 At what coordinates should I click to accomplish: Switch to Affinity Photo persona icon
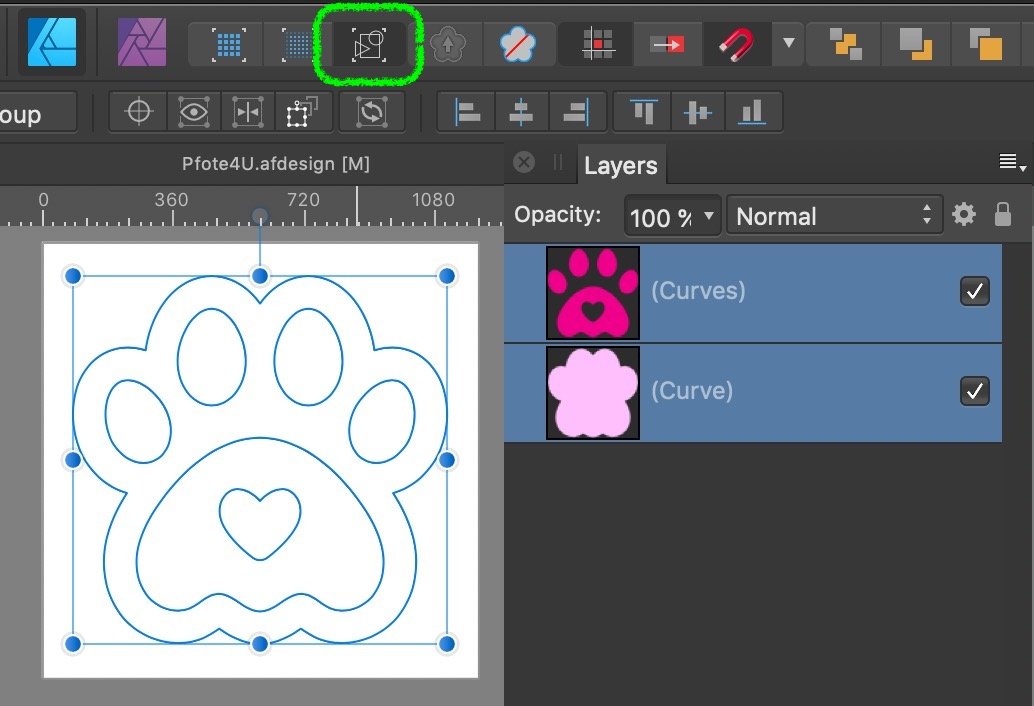[x=142, y=43]
